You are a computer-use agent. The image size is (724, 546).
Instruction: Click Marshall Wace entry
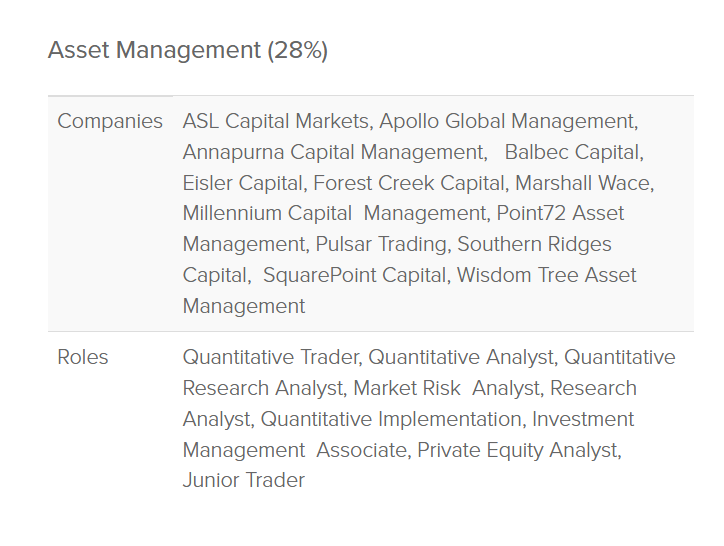[582, 183]
